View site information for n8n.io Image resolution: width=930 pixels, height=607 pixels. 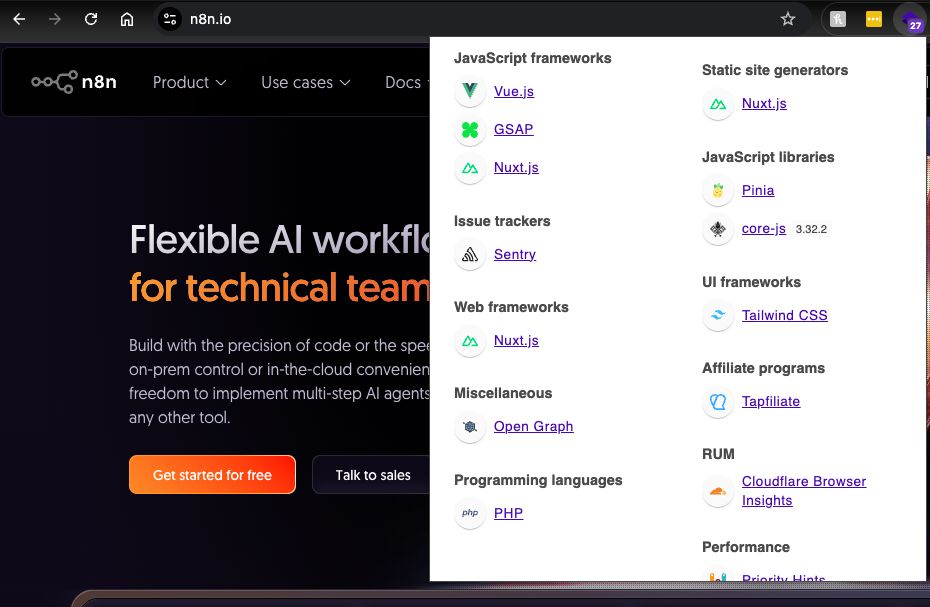tap(170, 19)
